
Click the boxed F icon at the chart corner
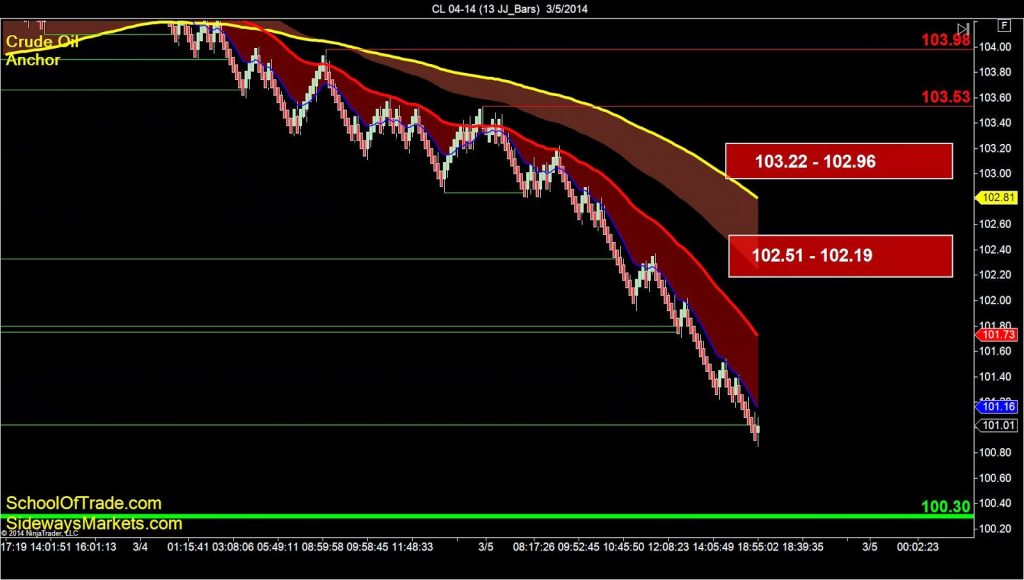point(1004,25)
